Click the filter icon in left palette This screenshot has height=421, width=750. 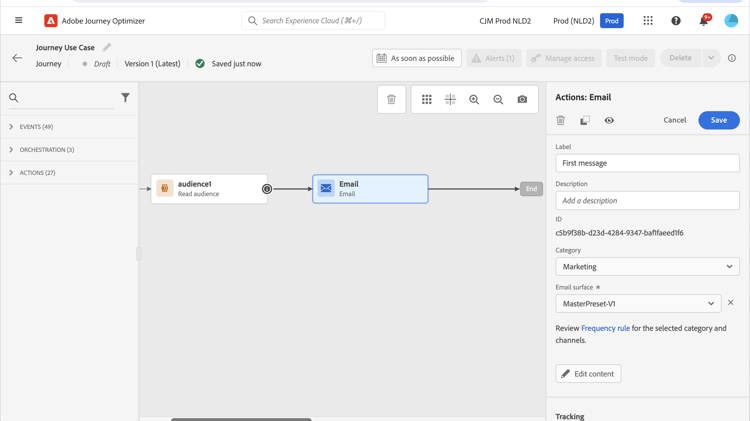(125, 98)
